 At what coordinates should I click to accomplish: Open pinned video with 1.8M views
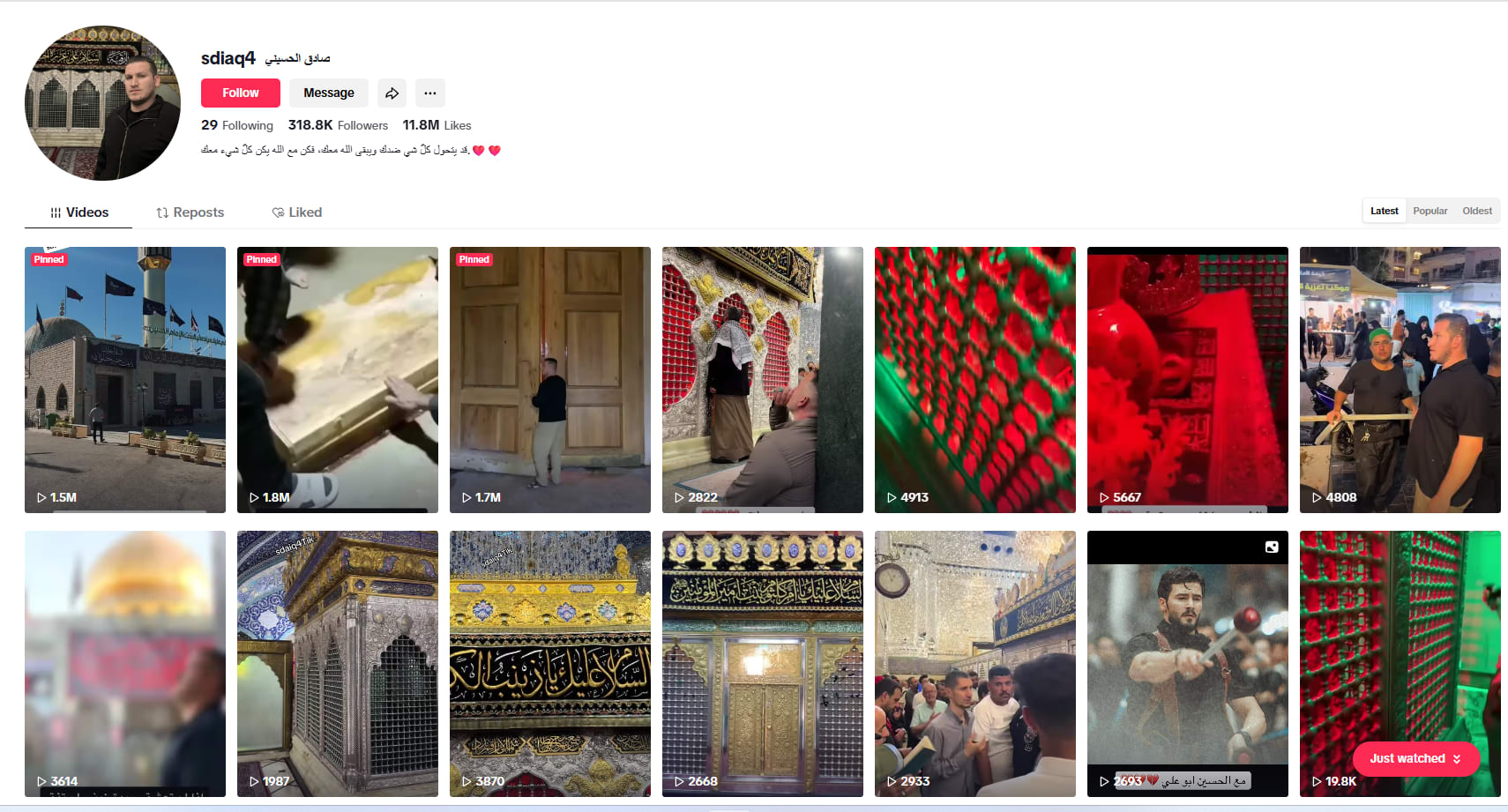pos(337,379)
